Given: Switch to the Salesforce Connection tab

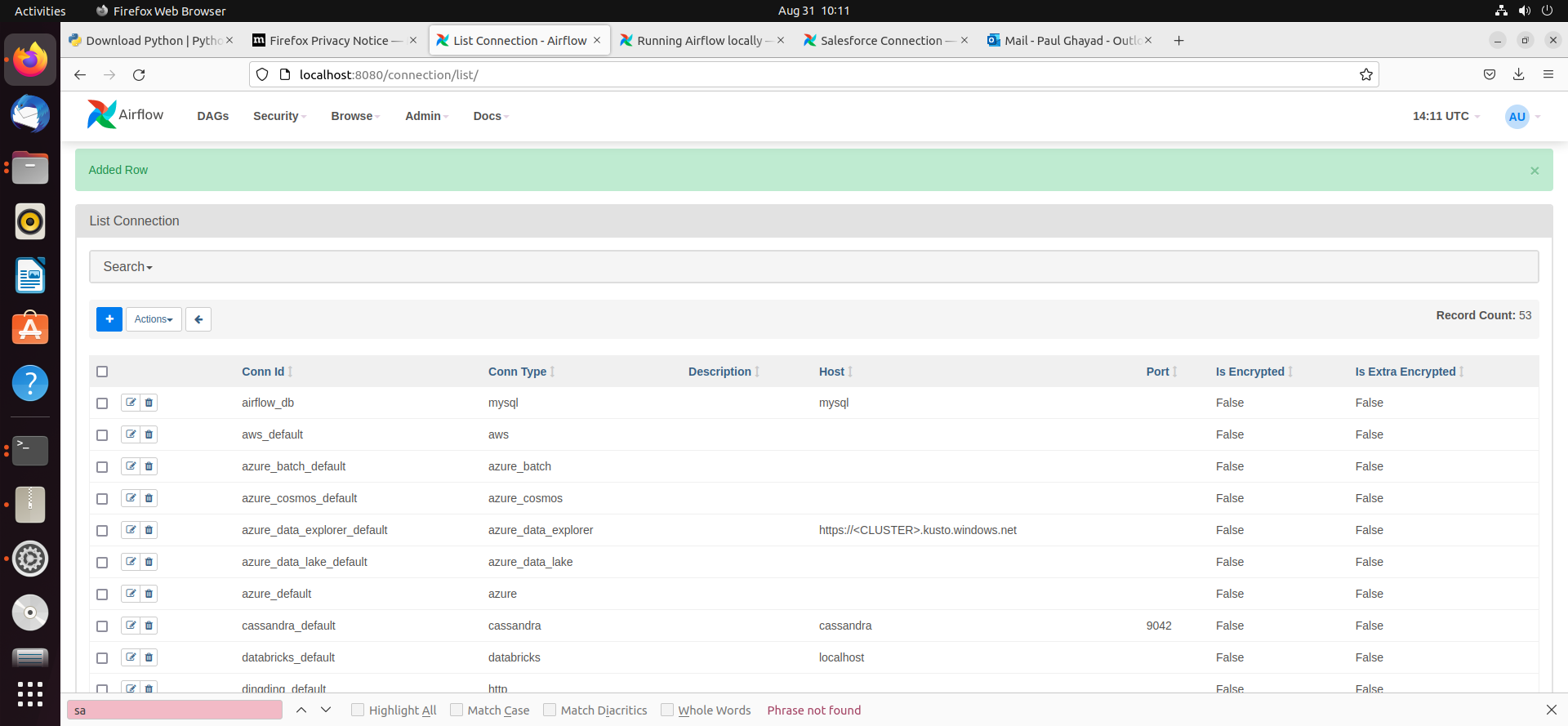Looking at the screenshot, I should click(880, 41).
